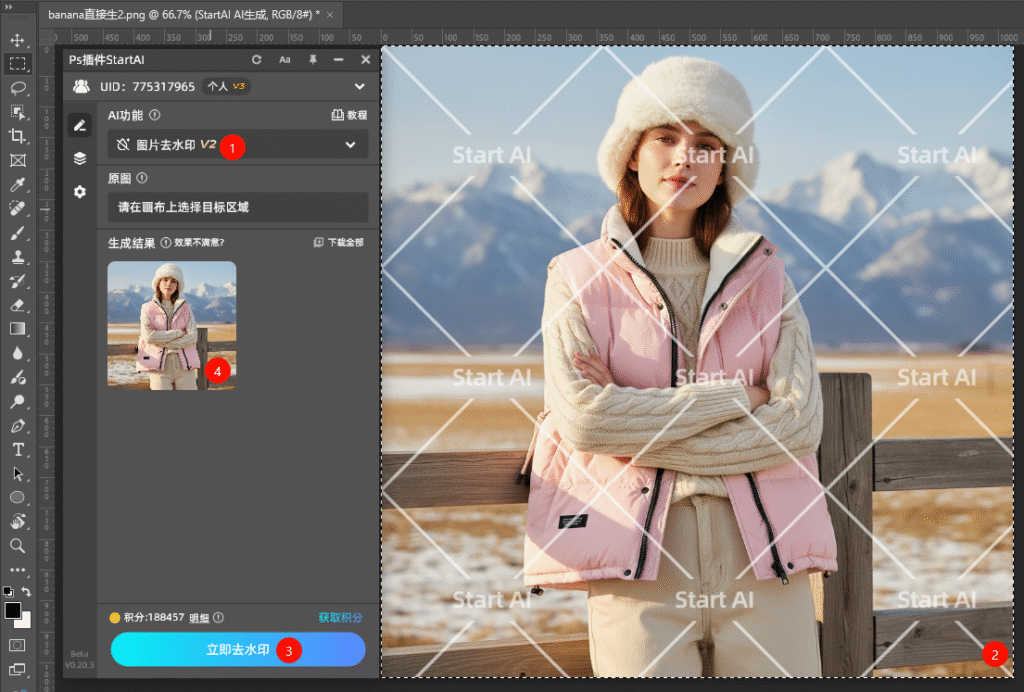Click the black foreground color swatch
1024x692 pixels.
point(13,610)
